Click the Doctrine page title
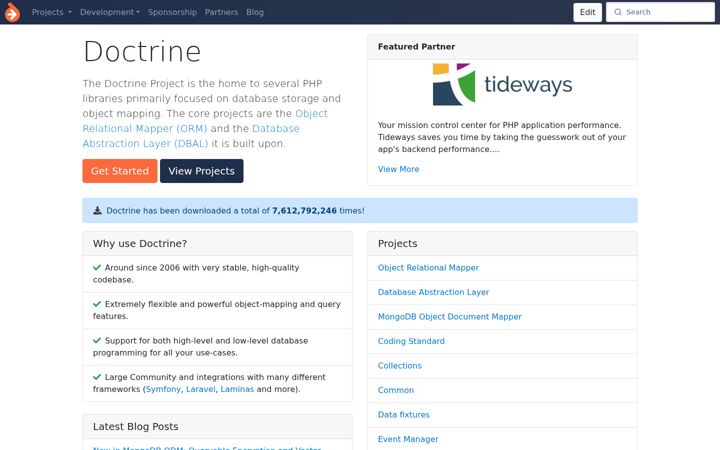 click(142, 51)
